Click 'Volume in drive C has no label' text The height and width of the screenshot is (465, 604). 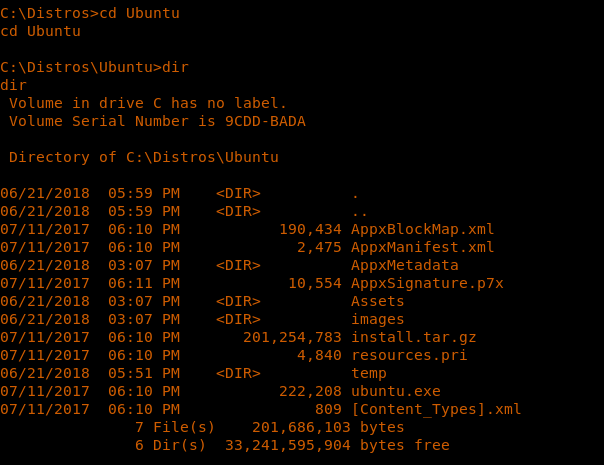148,103
